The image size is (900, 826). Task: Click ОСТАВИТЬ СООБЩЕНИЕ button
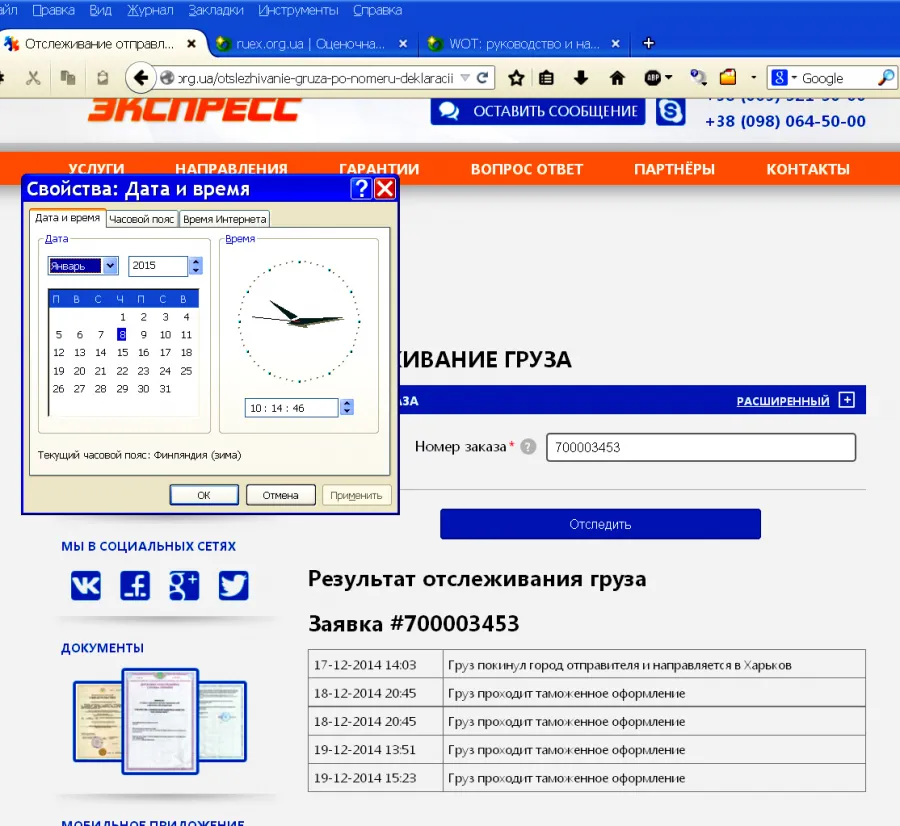538,111
